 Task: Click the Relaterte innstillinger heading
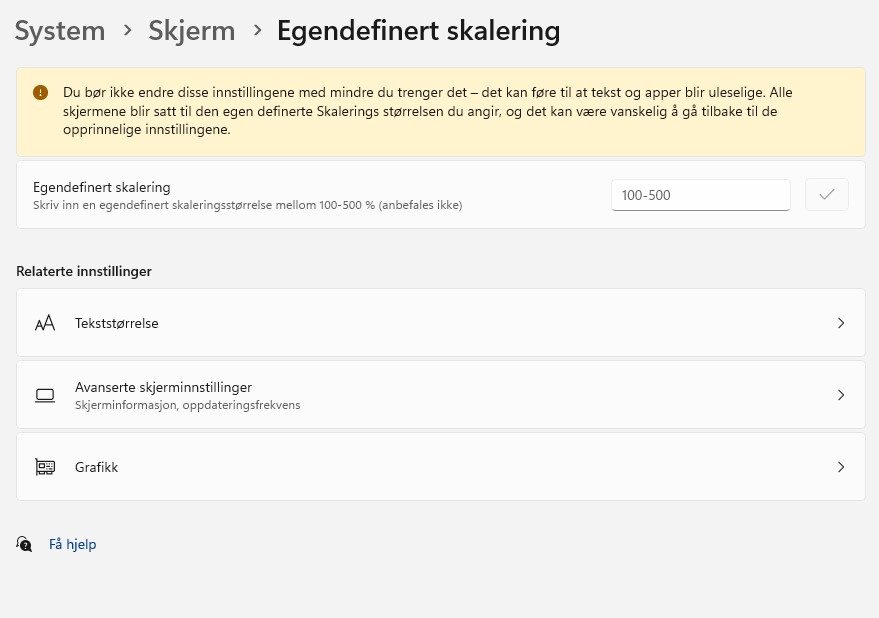coord(84,271)
